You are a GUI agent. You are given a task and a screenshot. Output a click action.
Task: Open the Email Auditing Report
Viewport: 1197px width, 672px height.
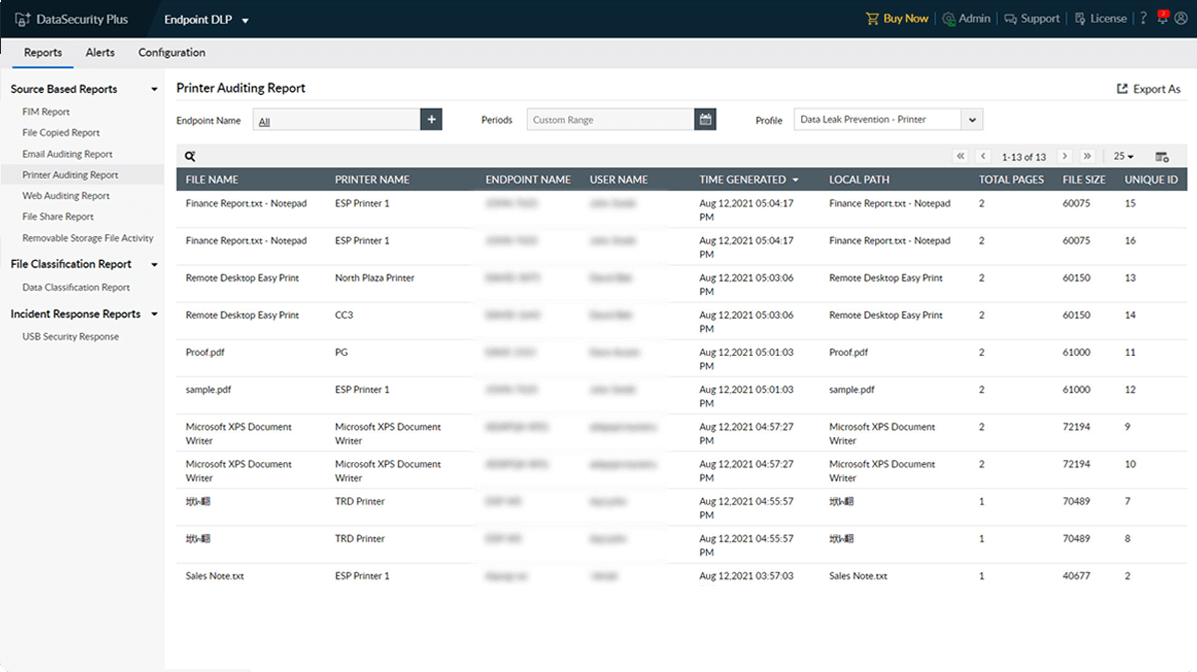[67, 154]
